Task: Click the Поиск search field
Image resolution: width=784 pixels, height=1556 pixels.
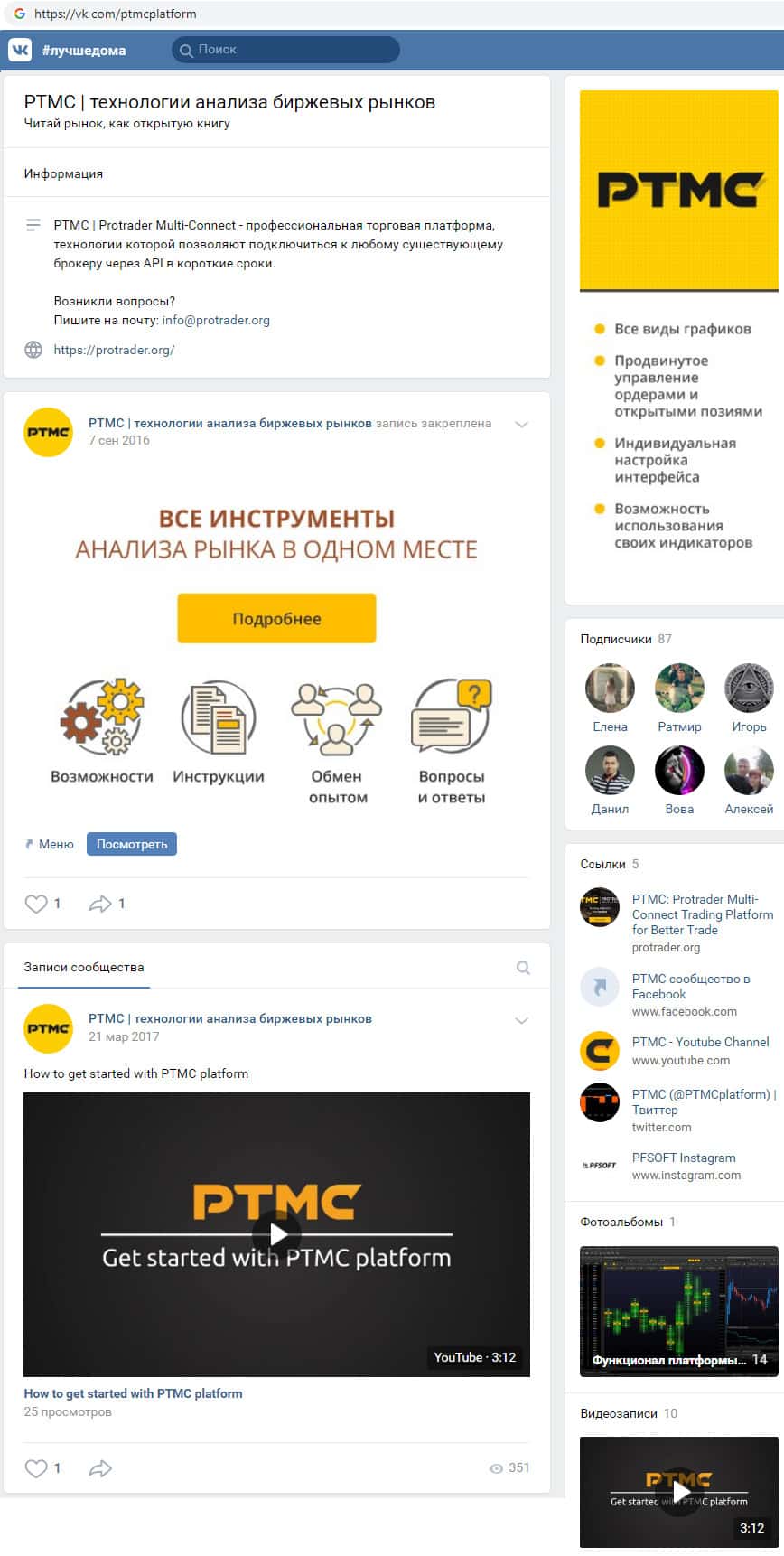Action: [285, 50]
